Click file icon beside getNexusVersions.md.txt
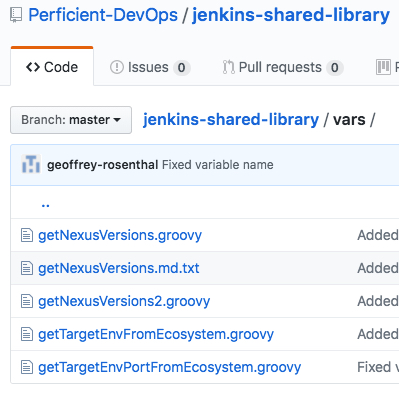 pyautogui.click(x=27, y=268)
